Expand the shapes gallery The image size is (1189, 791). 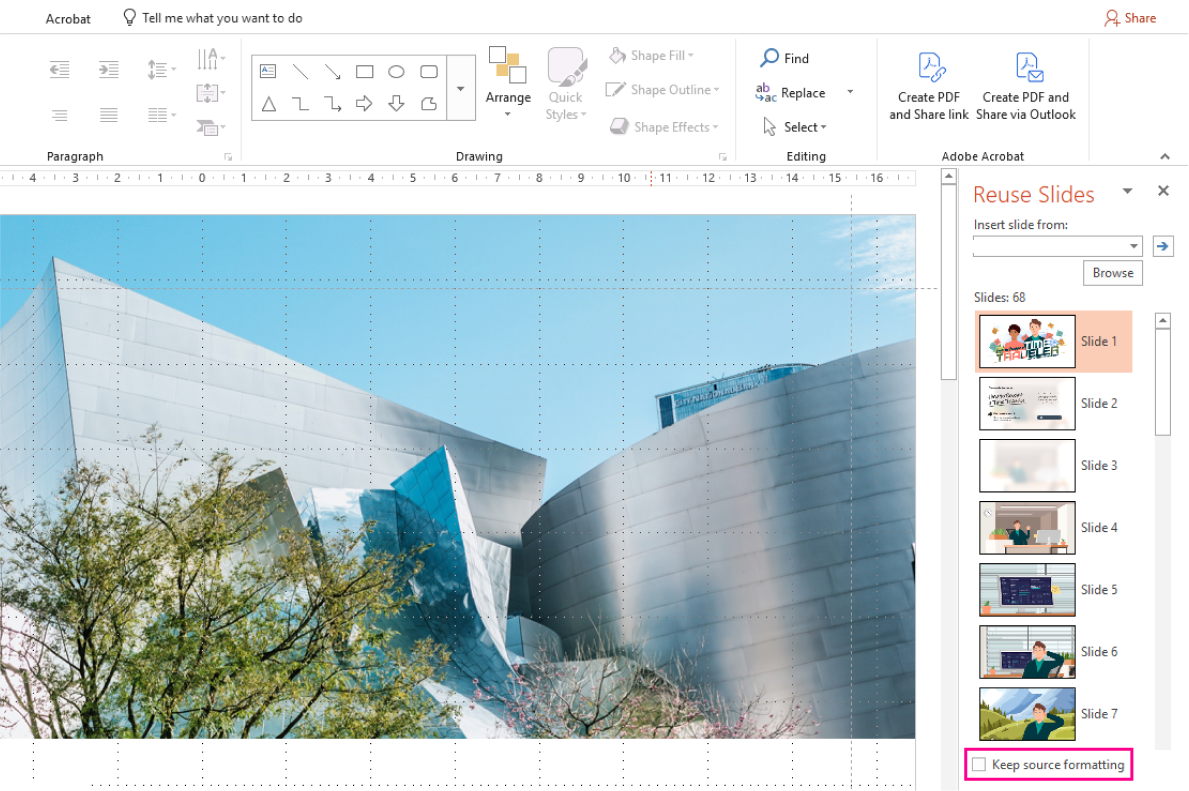(x=460, y=88)
